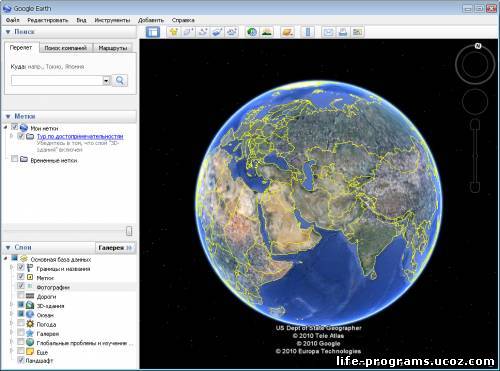Open the Файл menu
Screen dimensions: 500x371
pos(13,20)
